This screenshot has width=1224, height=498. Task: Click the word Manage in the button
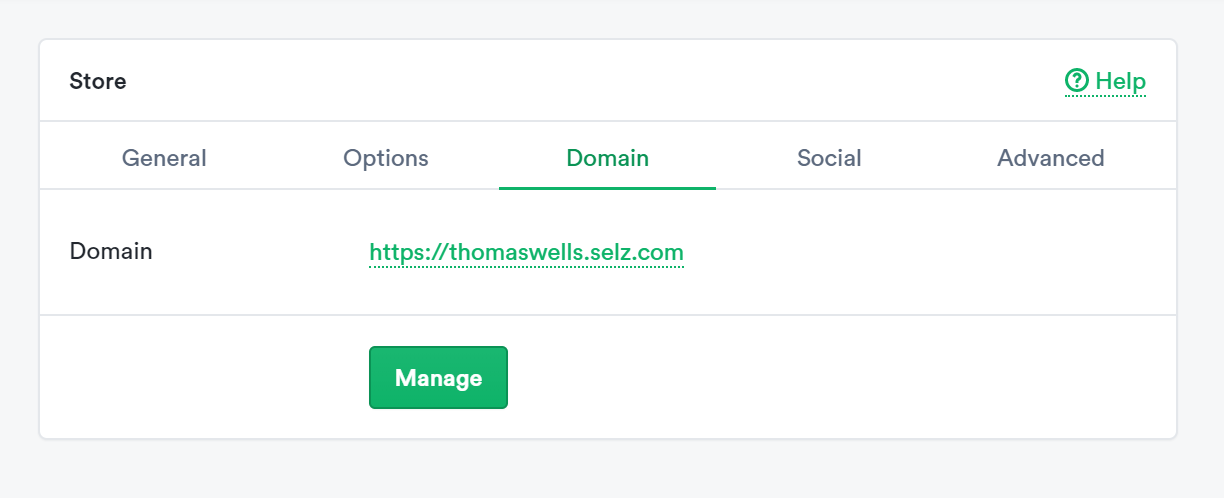click(x=438, y=378)
